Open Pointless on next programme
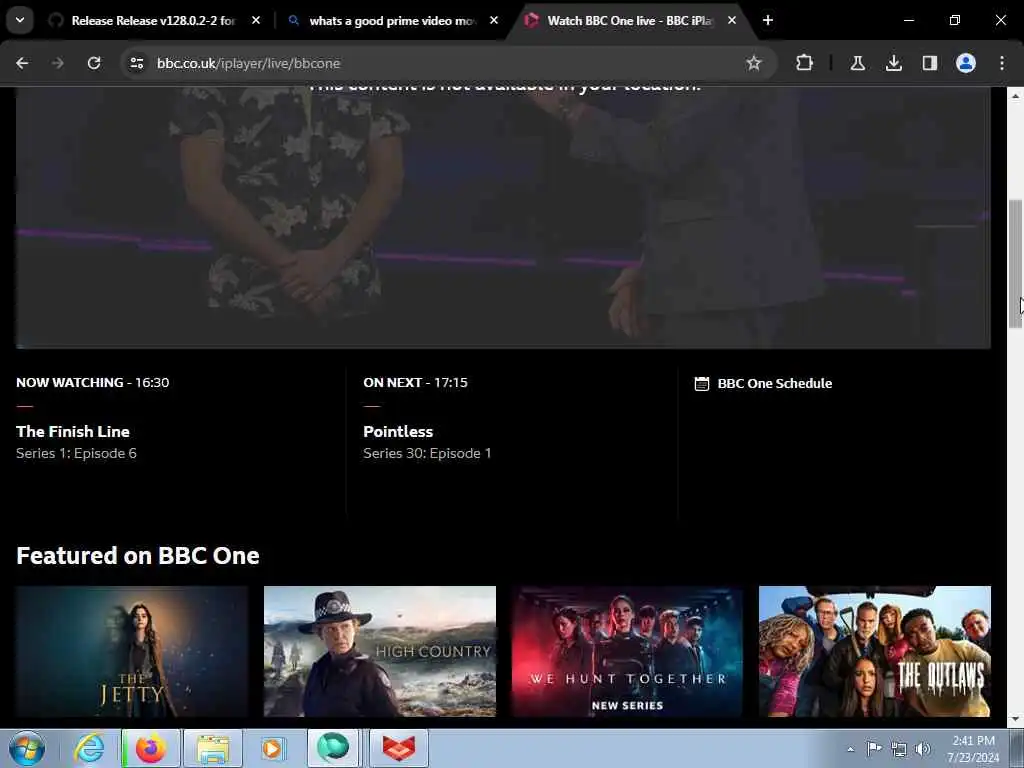 click(398, 432)
